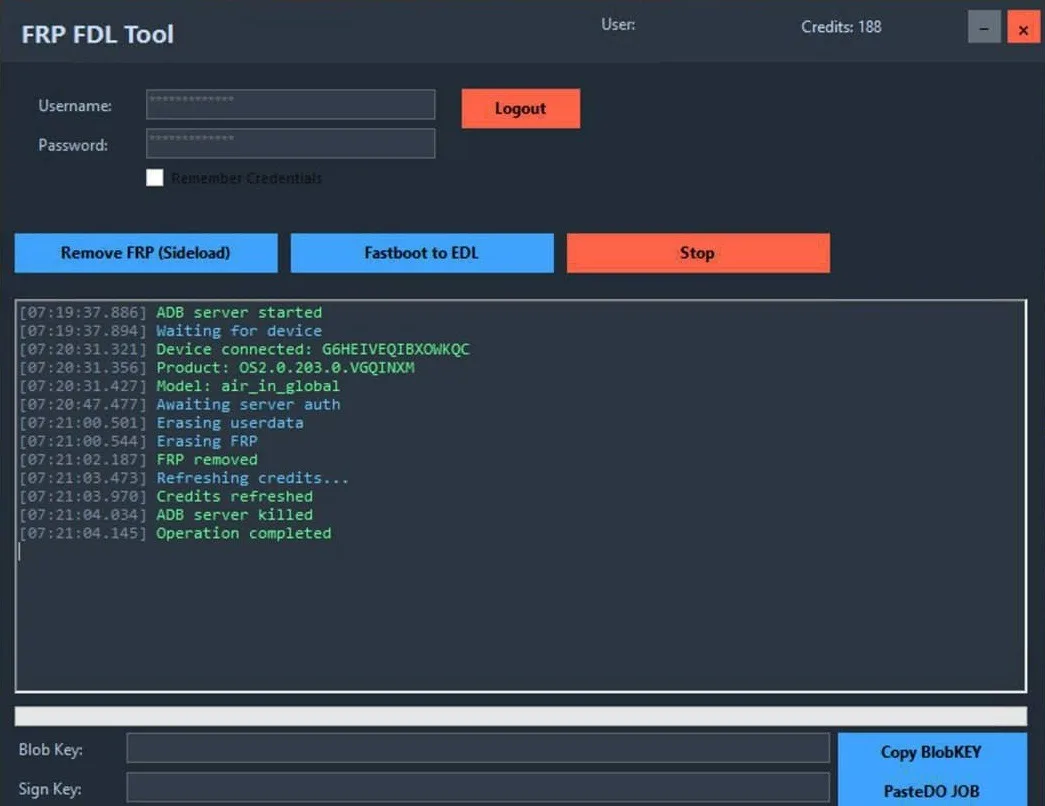Click the Fastboot to EDL button
1045x806 pixels.
click(x=422, y=253)
